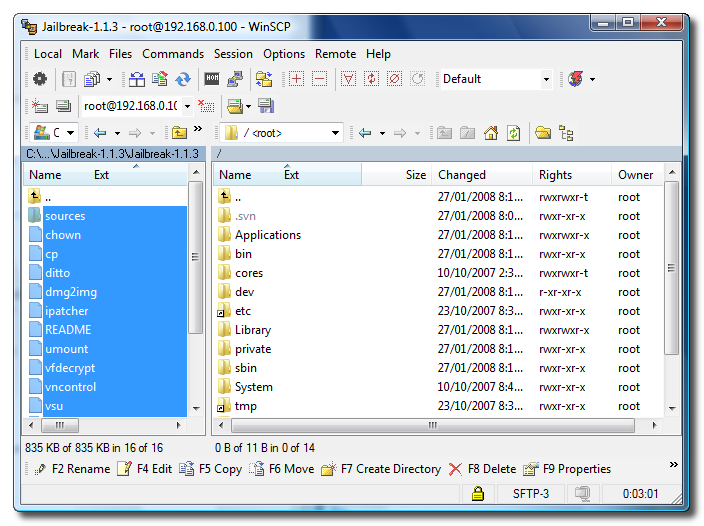Click the remote panel horizontal scrollbar
Image resolution: width=704 pixels, height=526 pixels.
(435, 425)
